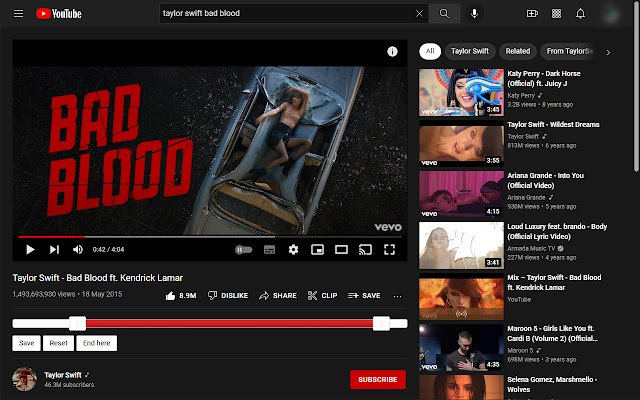This screenshot has height=400, width=640.
Task: Mute the video volume
Action: [x=78, y=249]
